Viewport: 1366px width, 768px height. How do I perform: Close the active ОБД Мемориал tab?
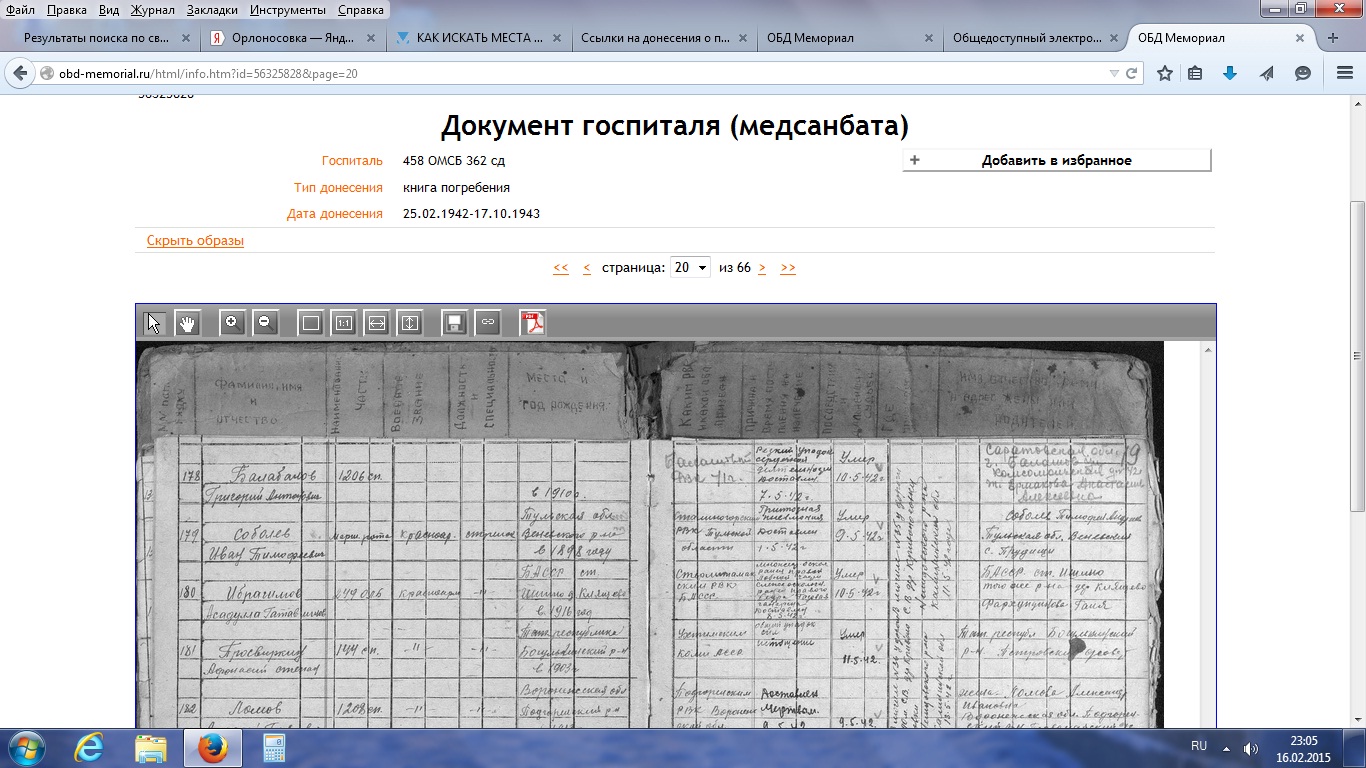[1300, 38]
